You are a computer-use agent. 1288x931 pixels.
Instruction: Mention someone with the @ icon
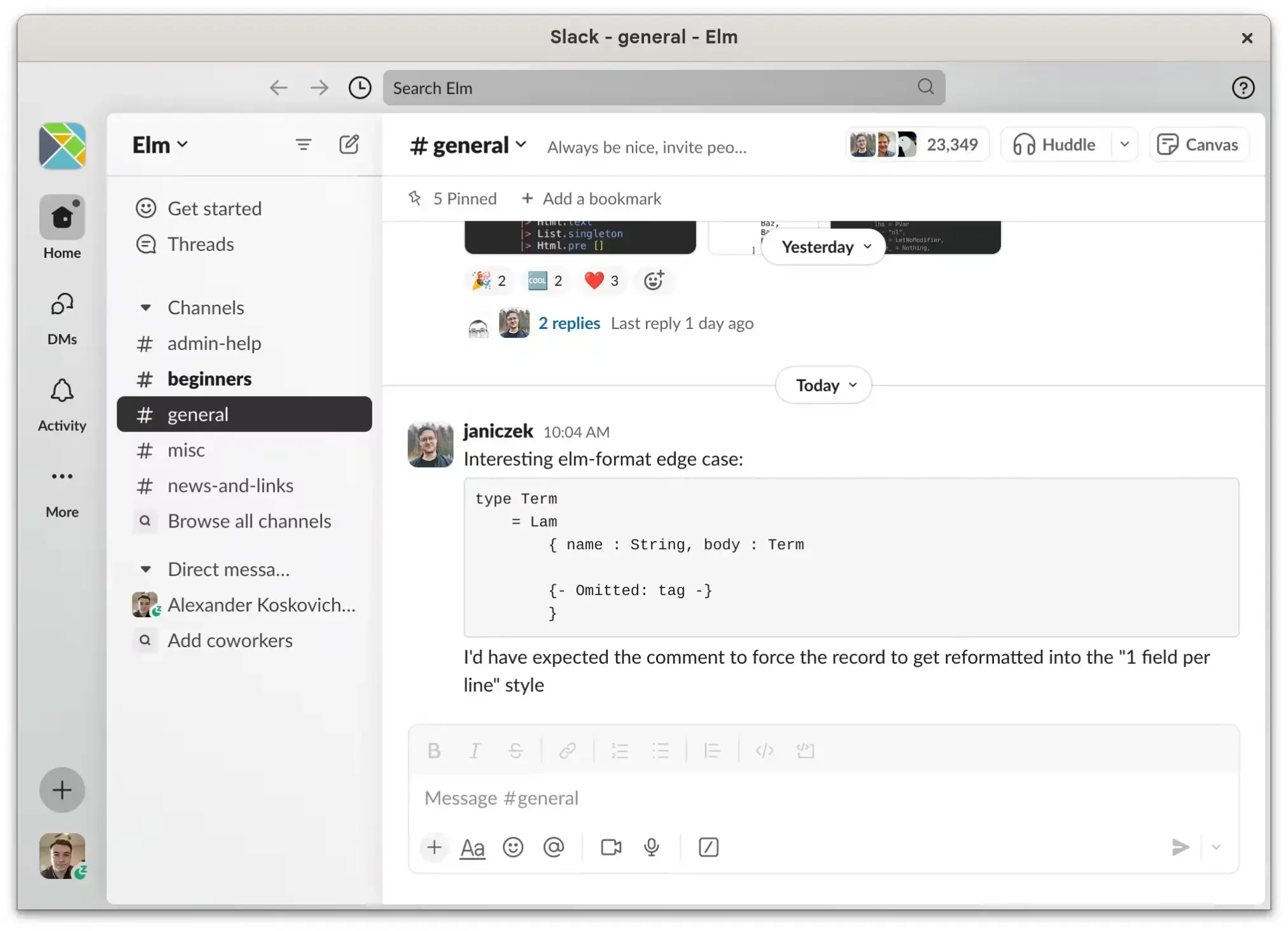(554, 847)
